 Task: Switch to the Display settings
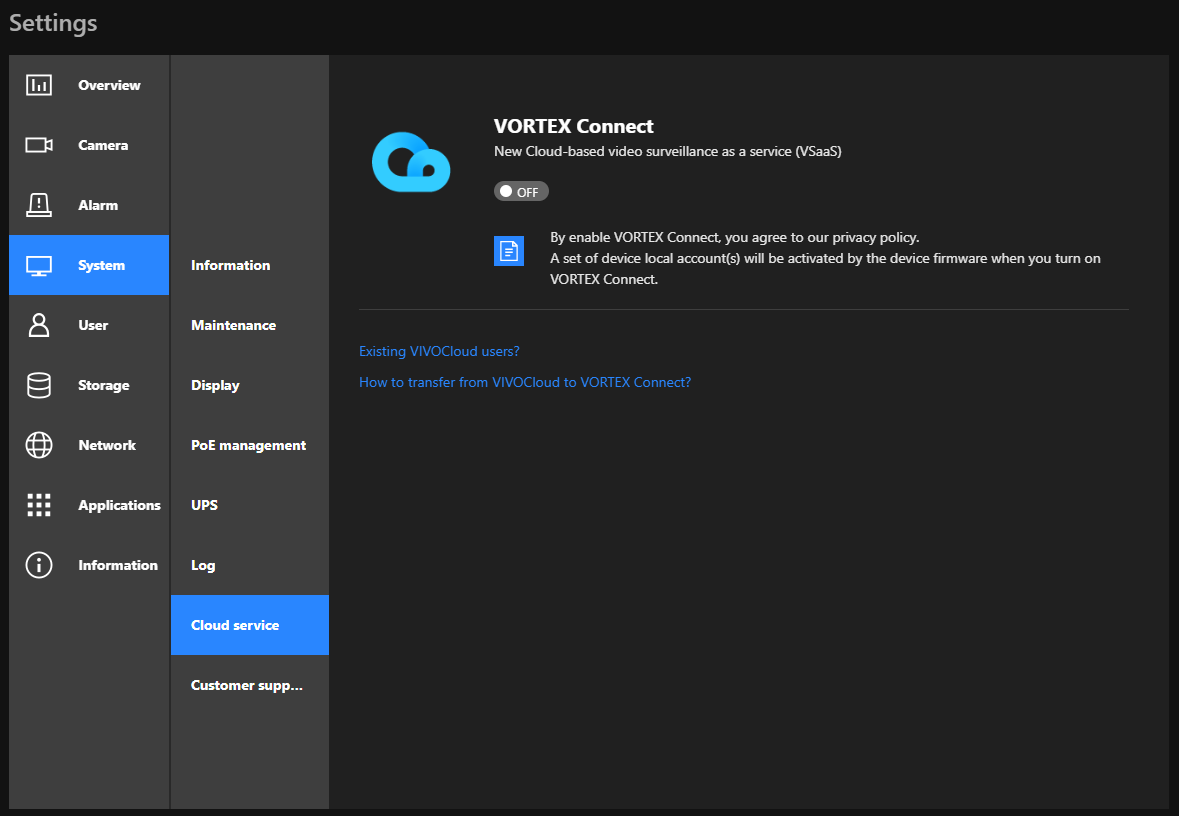coord(214,385)
